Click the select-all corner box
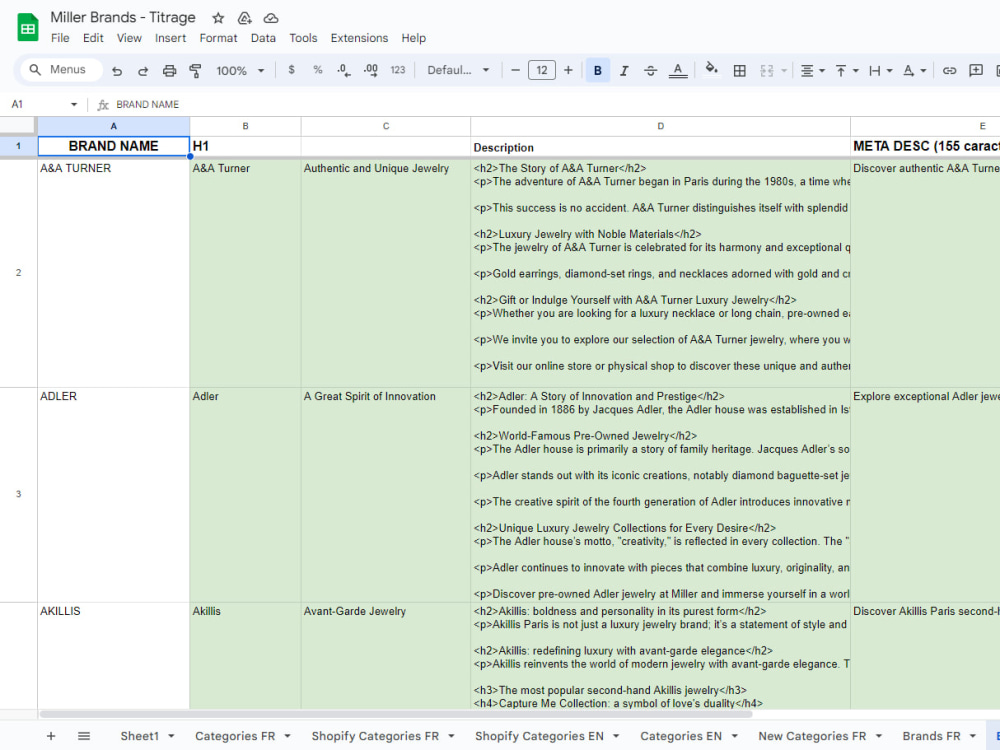 pos(18,126)
